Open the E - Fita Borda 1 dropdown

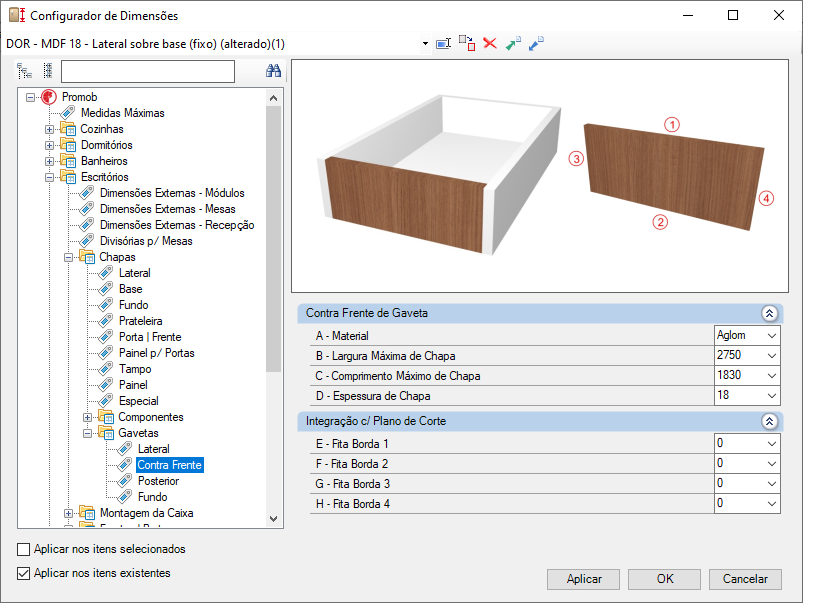coord(772,444)
